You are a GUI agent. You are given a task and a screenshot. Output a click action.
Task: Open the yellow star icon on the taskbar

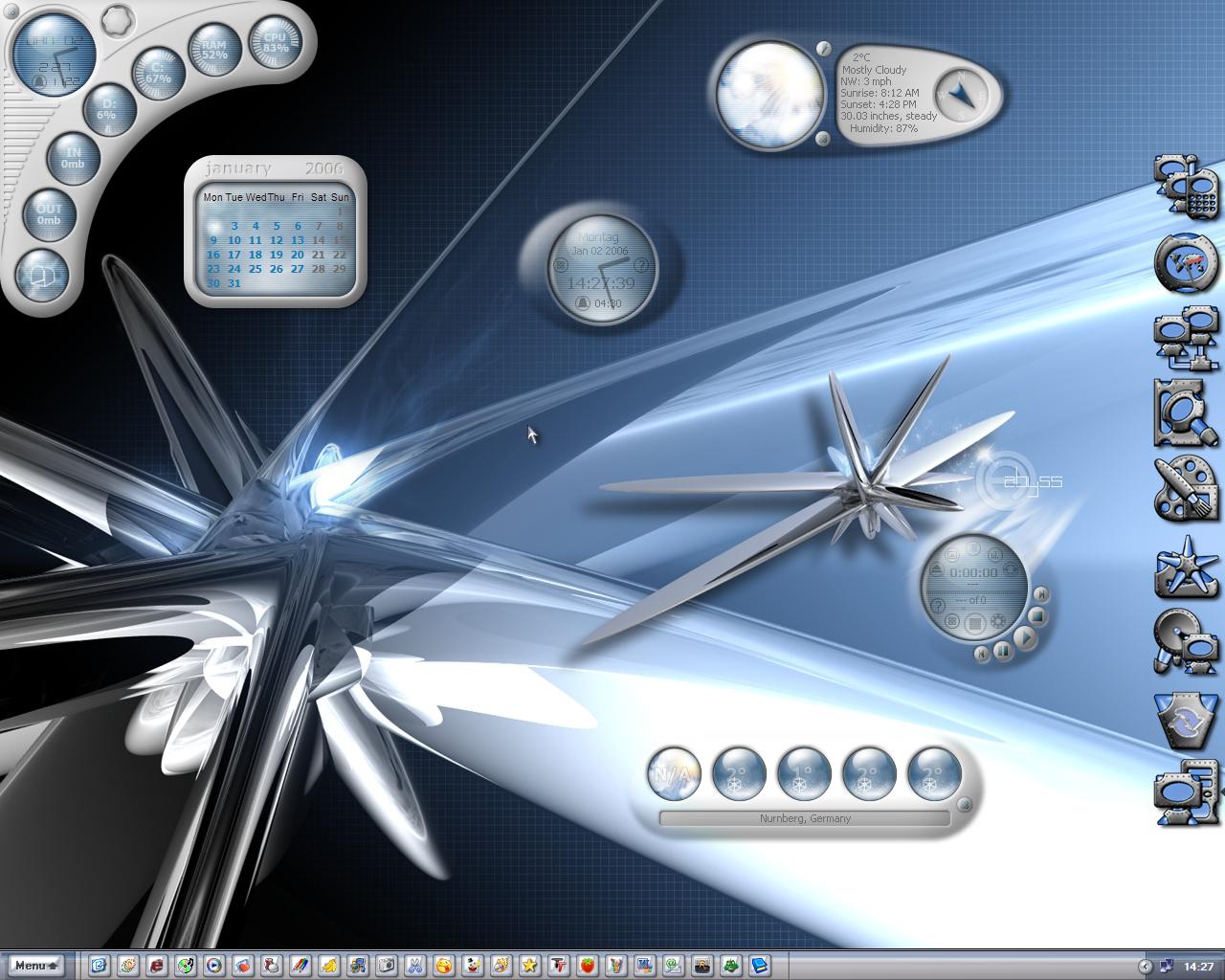tap(530, 966)
